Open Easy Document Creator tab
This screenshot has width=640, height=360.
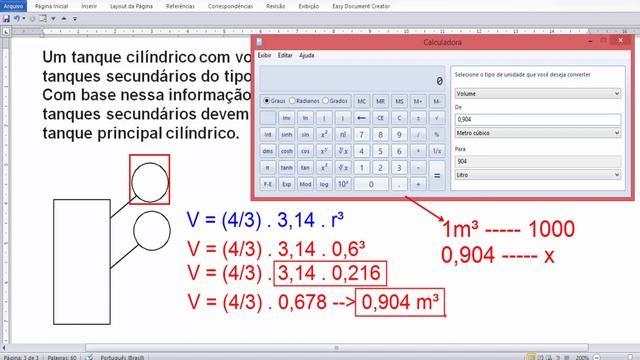361,6
